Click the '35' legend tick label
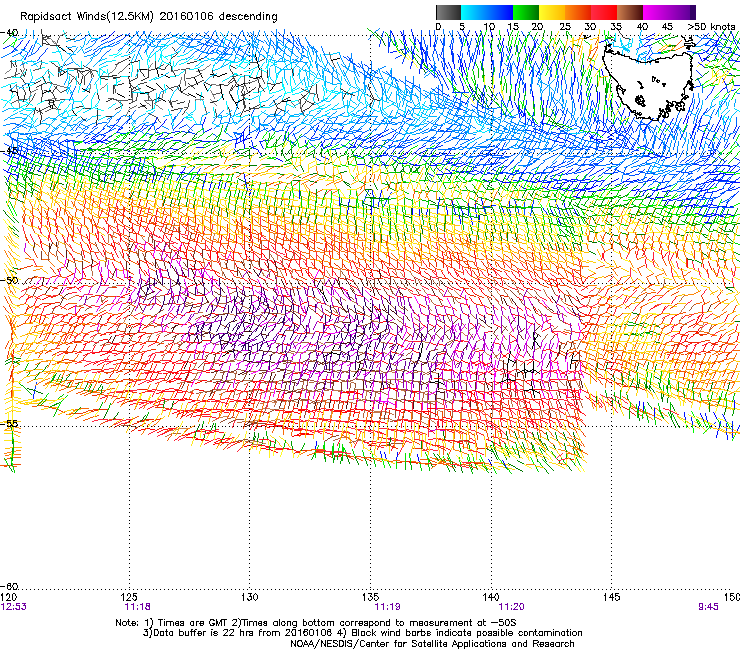740x650 pixels. 616,27
